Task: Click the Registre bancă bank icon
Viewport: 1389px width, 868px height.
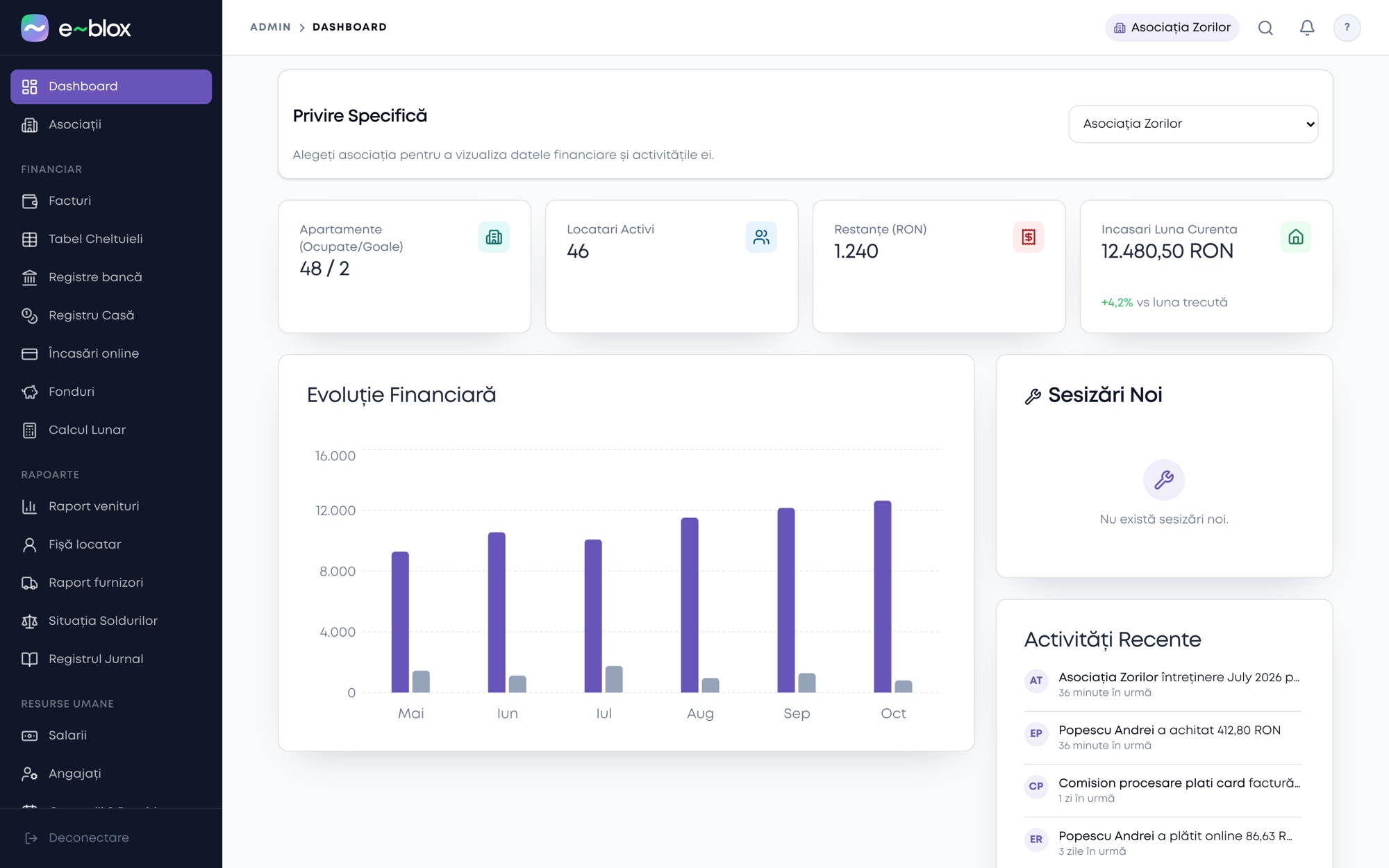Action: tap(29, 278)
